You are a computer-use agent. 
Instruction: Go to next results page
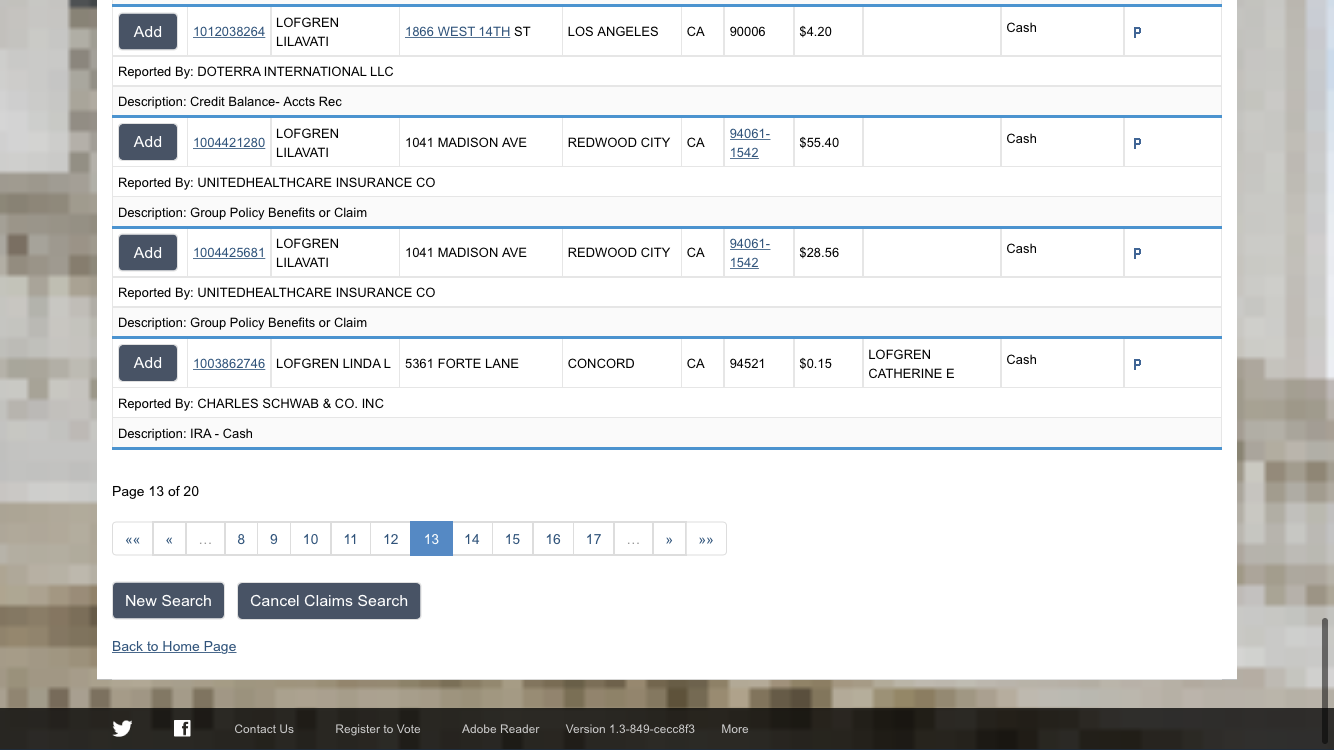click(669, 539)
